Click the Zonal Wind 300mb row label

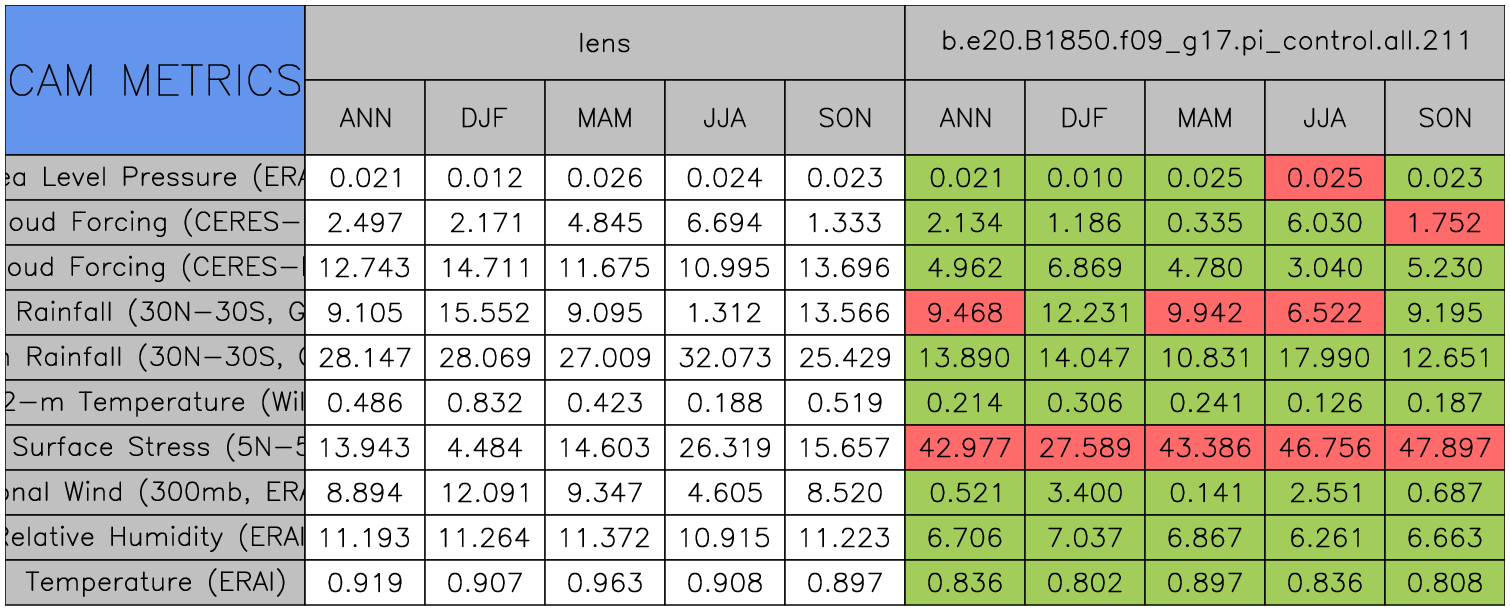click(x=155, y=492)
